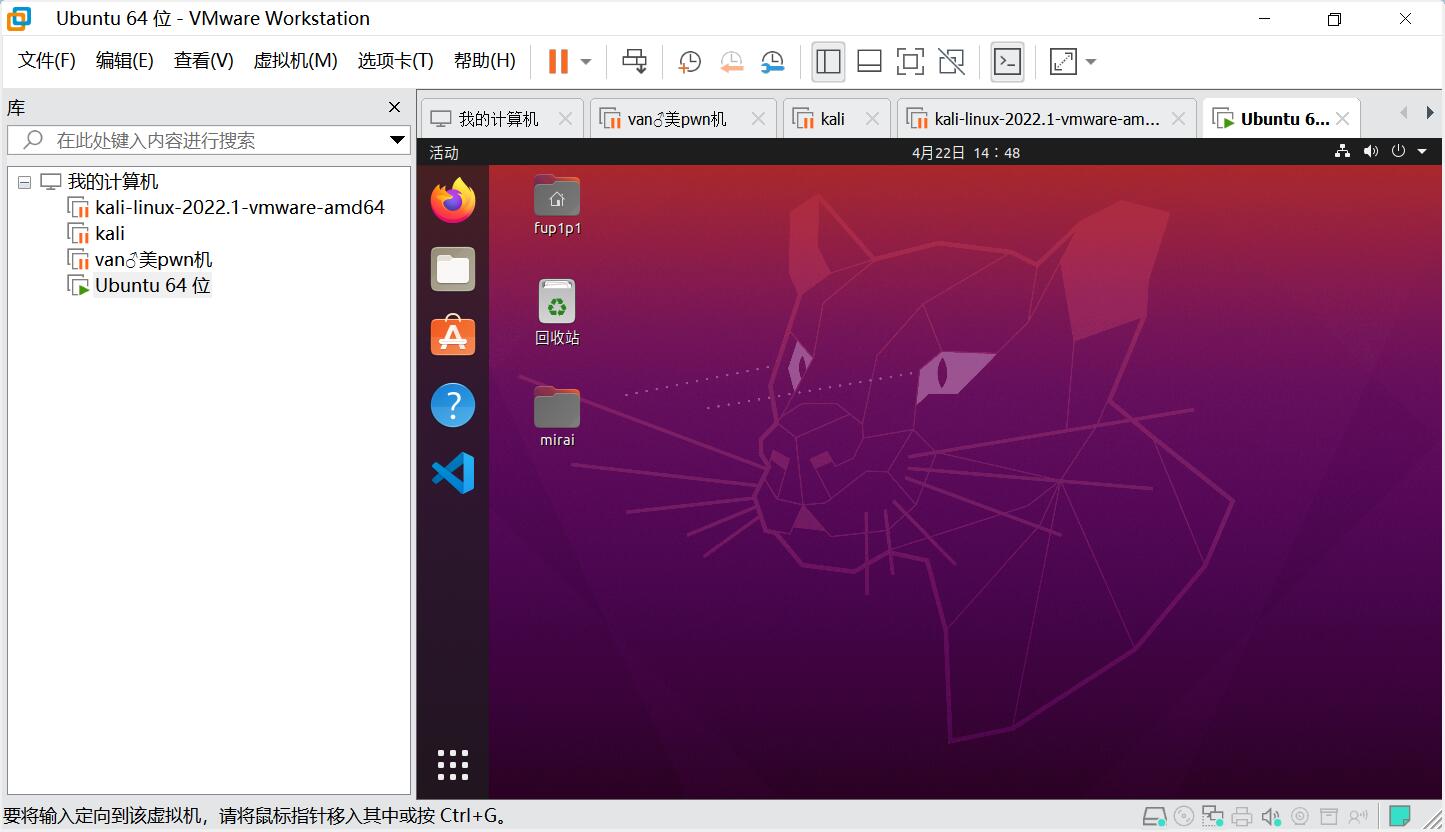The width and height of the screenshot is (1445, 832).
Task: Send Ctrl+Alt+Del to the VM
Action: (x=634, y=61)
